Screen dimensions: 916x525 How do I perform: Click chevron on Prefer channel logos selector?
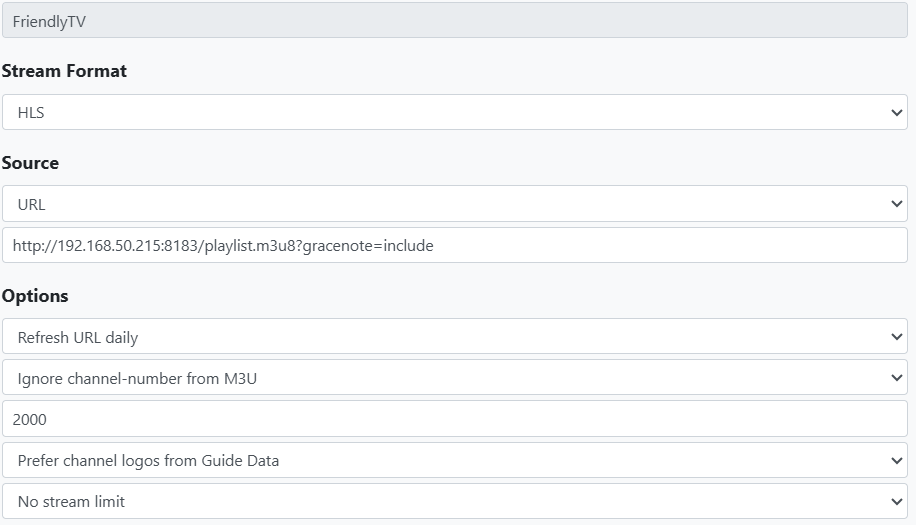coord(896,461)
